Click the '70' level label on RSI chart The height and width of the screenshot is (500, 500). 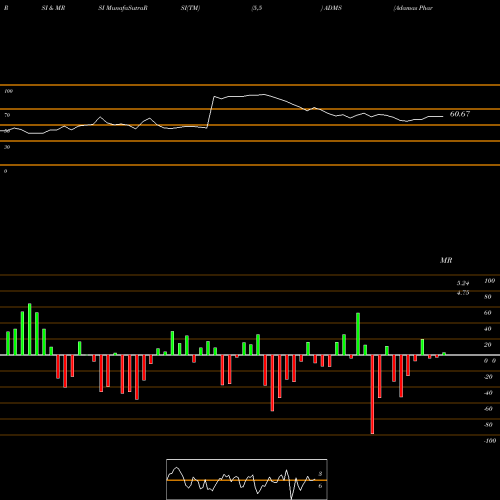pyautogui.click(x=7, y=115)
